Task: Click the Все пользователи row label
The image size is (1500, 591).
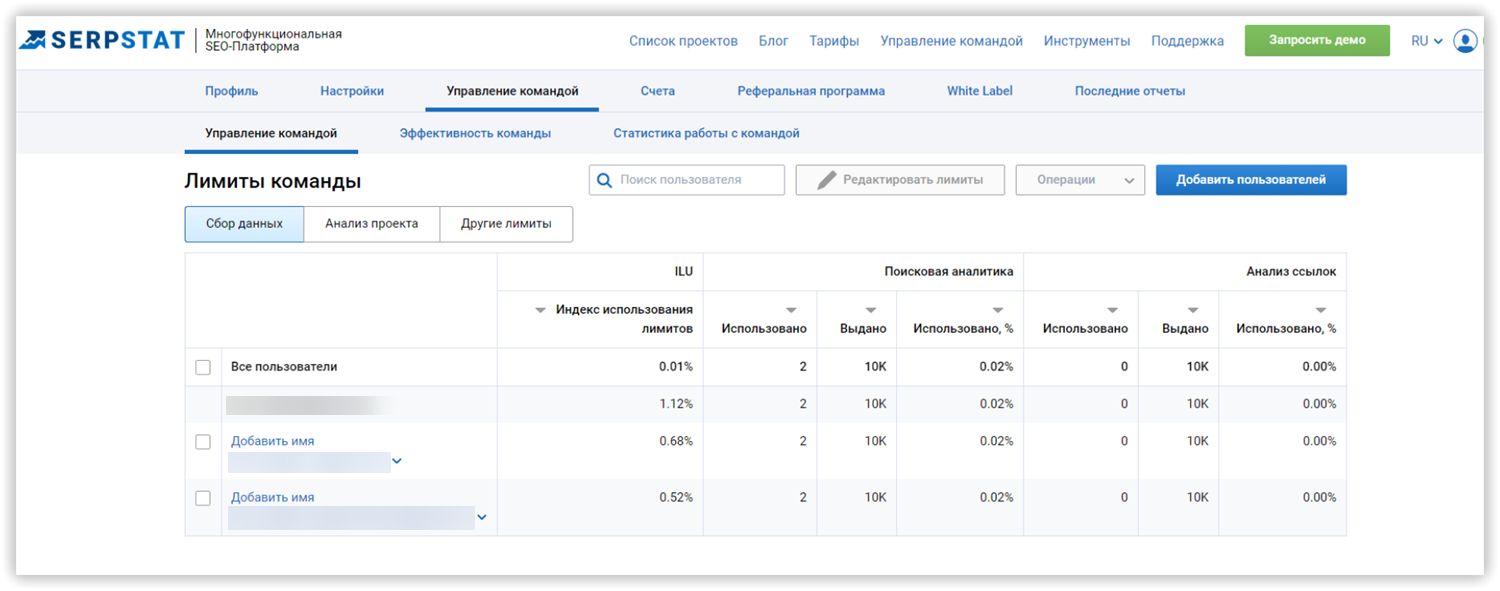Action: [x=284, y=367]
